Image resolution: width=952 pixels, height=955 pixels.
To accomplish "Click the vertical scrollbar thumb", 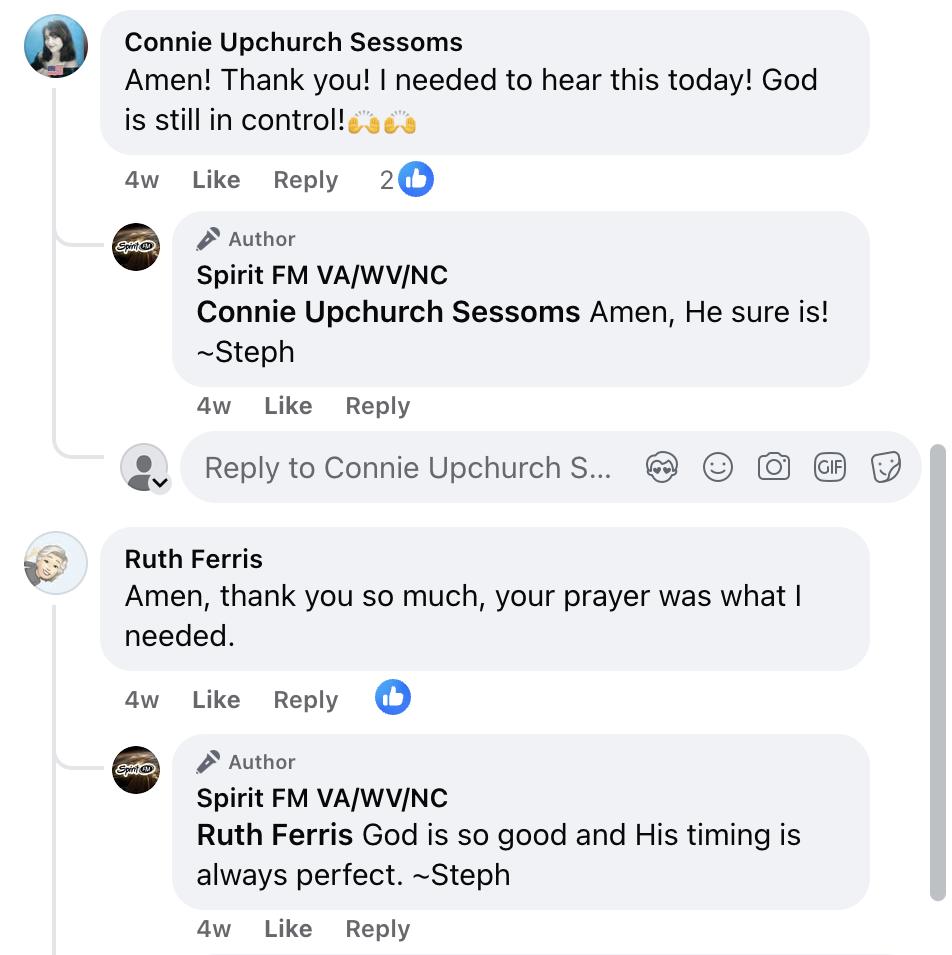I will (x=937, y=670).
